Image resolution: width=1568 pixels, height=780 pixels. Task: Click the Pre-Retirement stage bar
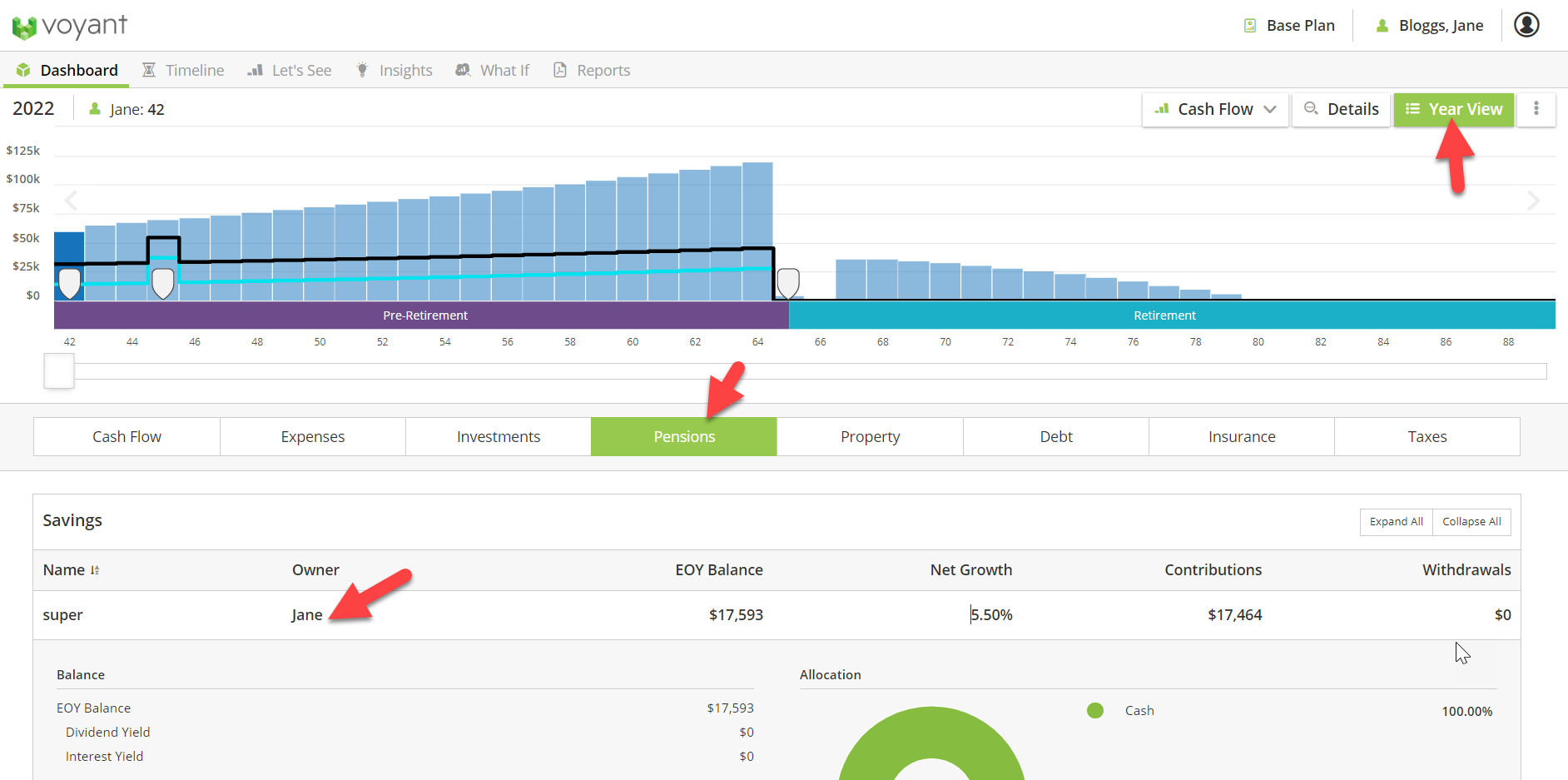pyautogui.click(x=421, y=315)
